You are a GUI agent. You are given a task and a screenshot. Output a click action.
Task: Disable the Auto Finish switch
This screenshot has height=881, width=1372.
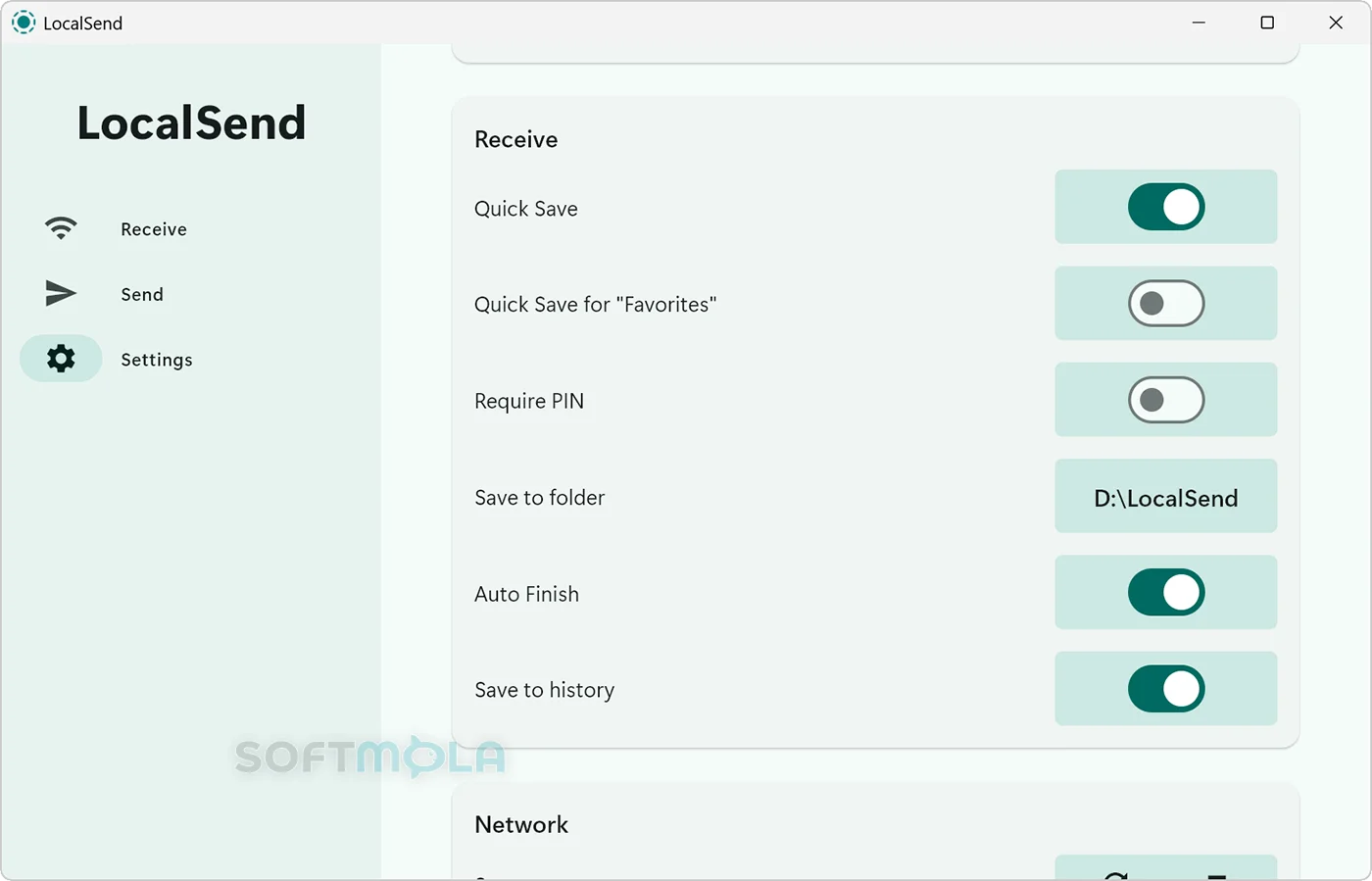tap(1166, 592)
